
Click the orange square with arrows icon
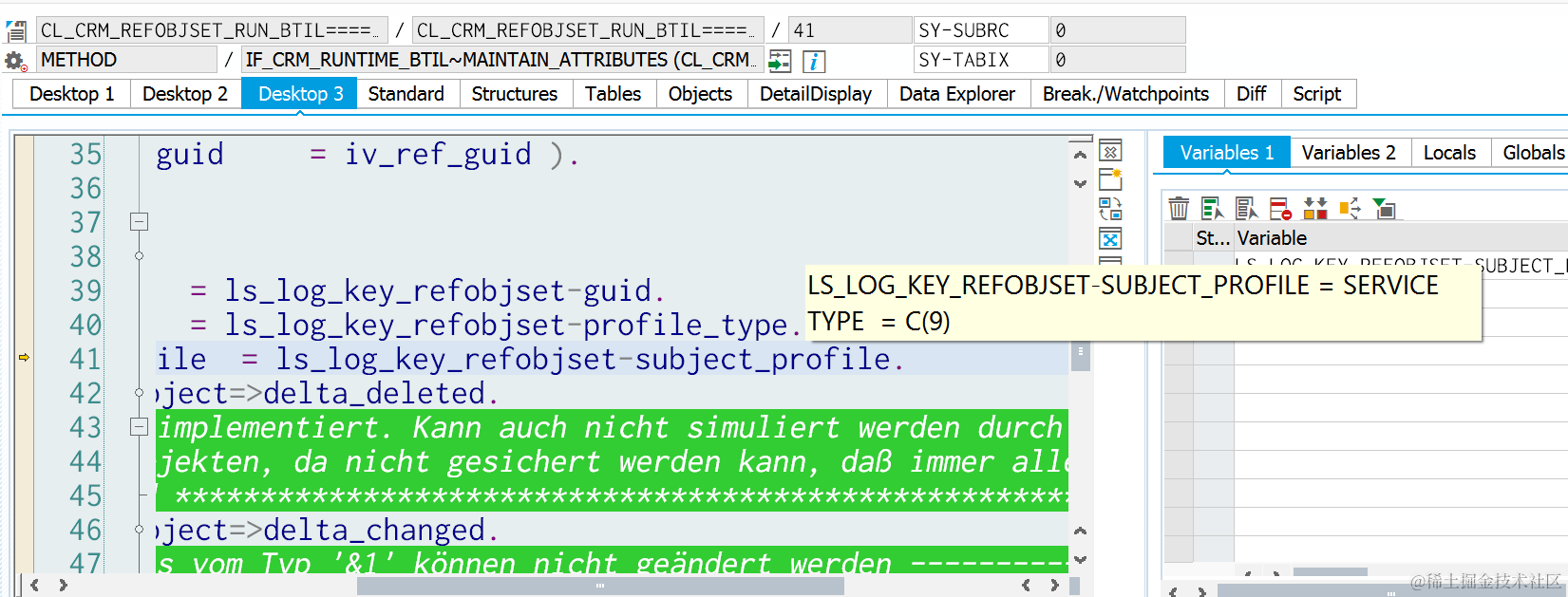(1350, 208)
